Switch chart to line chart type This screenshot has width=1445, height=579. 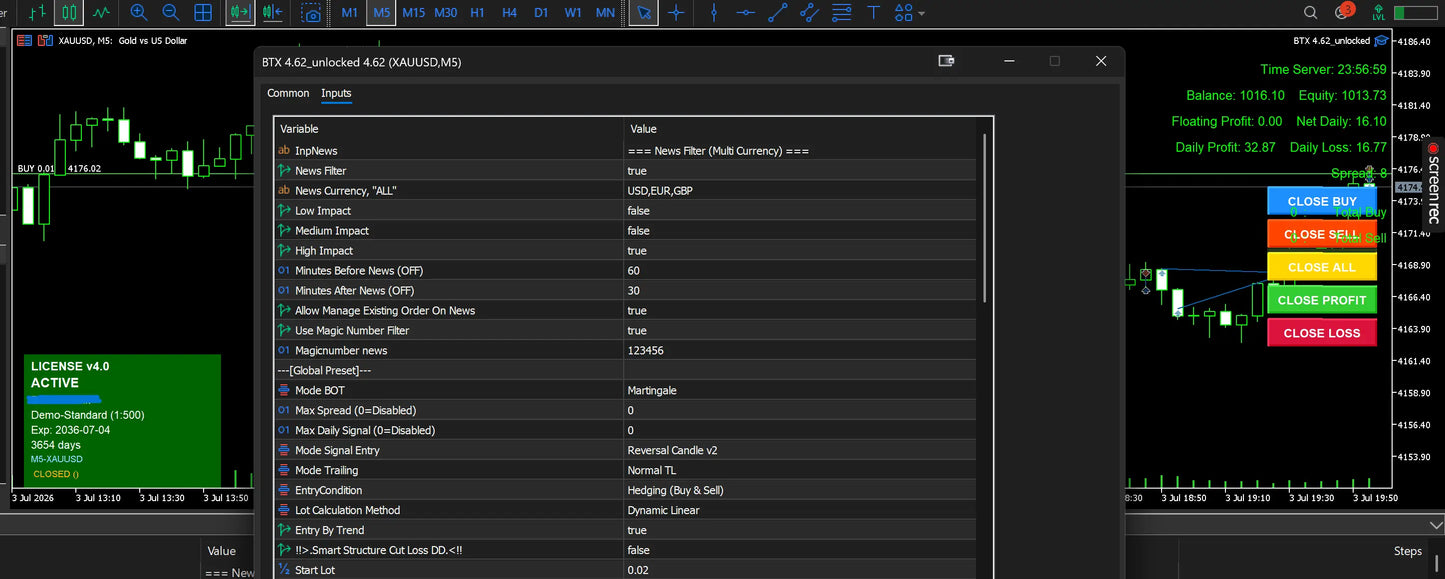101,13
